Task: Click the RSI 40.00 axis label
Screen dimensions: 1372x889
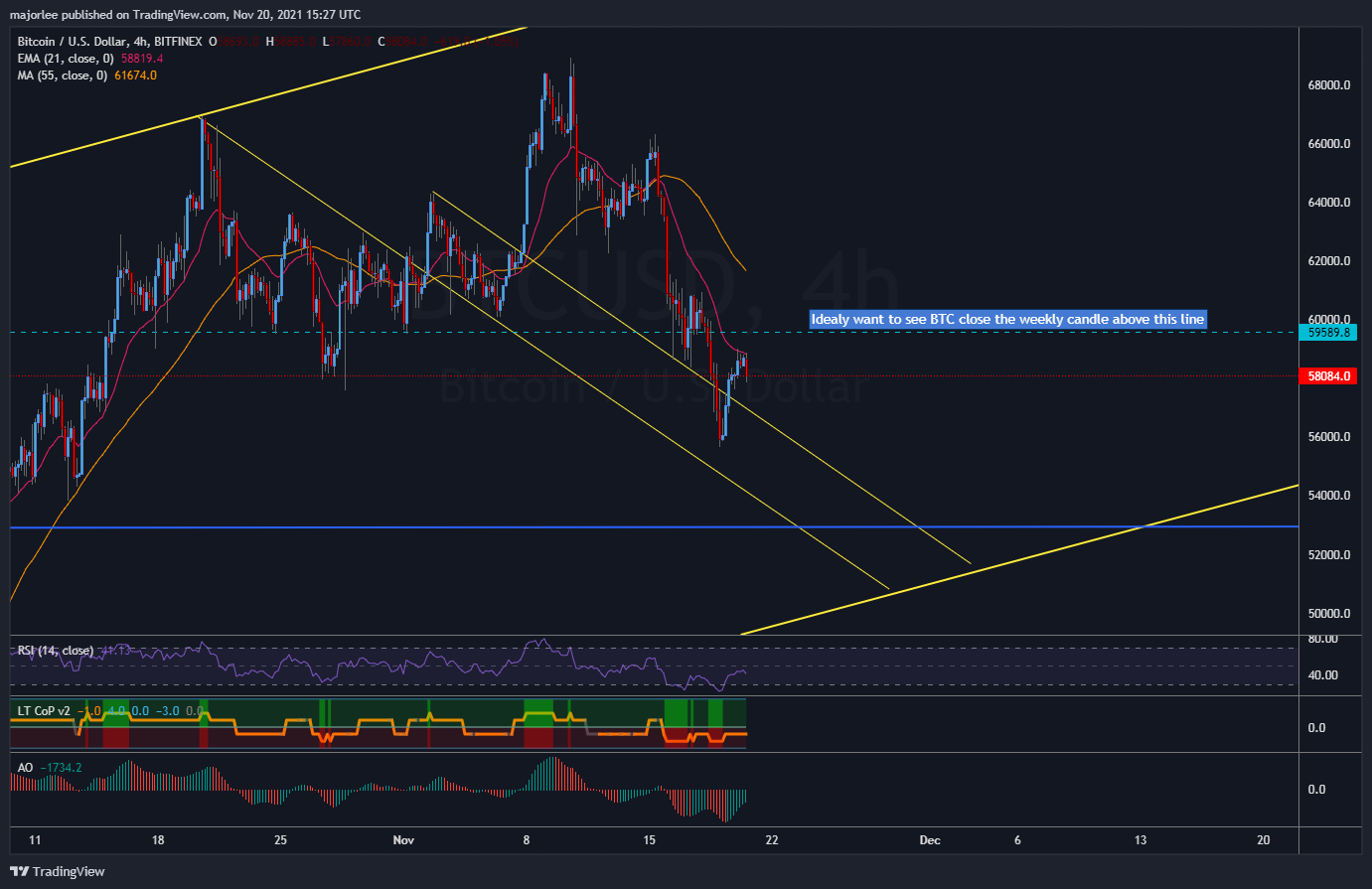Action: 1322,675
